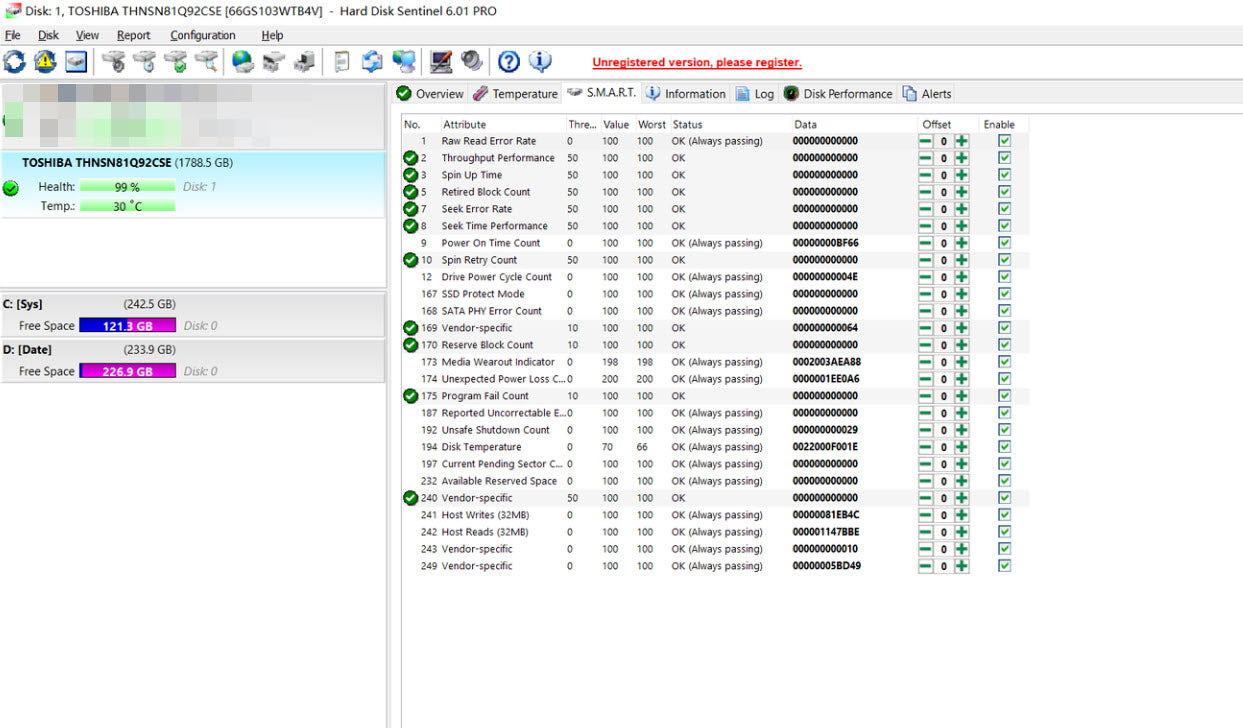This screenshot has width=1243, height=728.
Task: Toggle Enable checkbox for Spin Up Time
Action: point(1004,175)
